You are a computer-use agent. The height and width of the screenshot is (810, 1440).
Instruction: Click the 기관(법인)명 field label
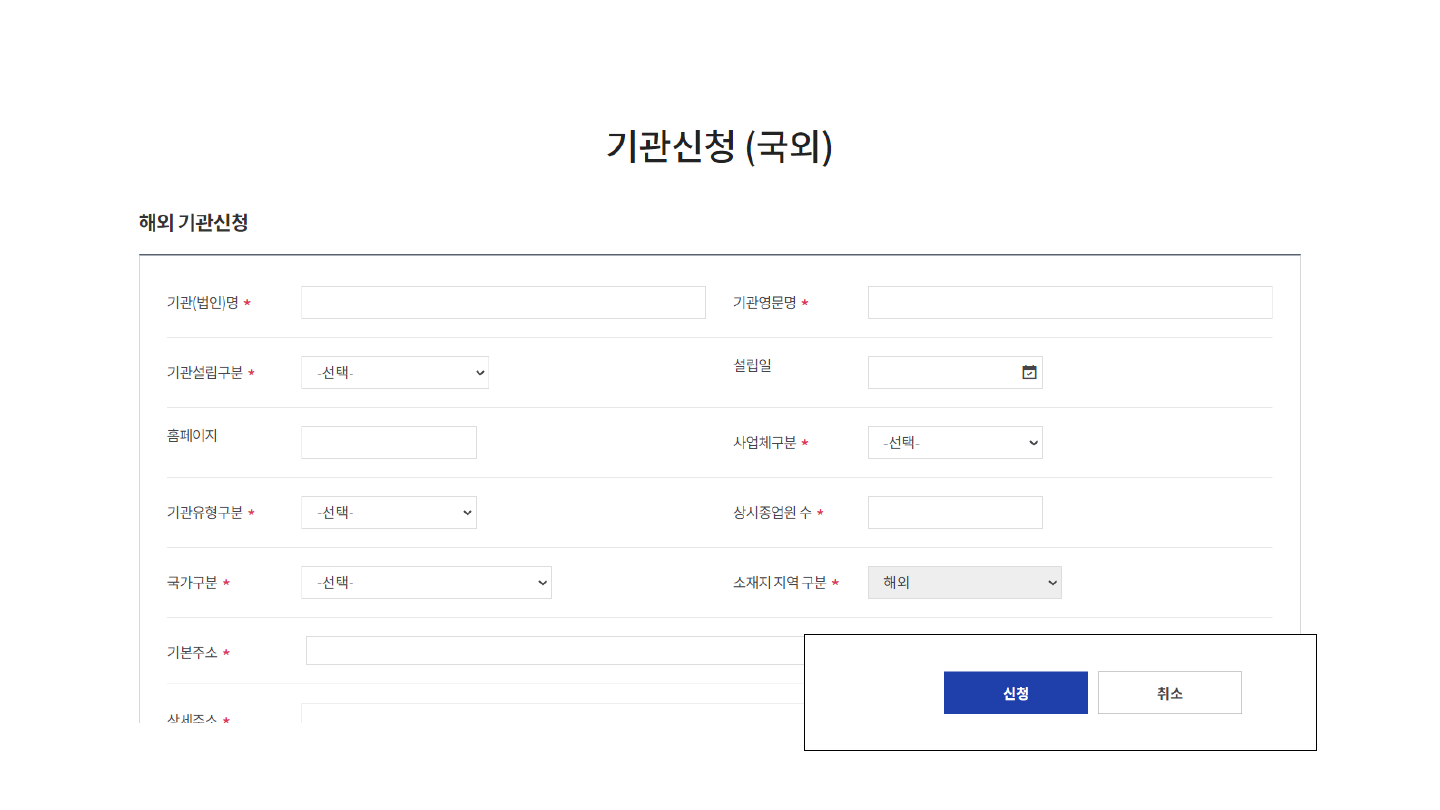pos(203,303)
